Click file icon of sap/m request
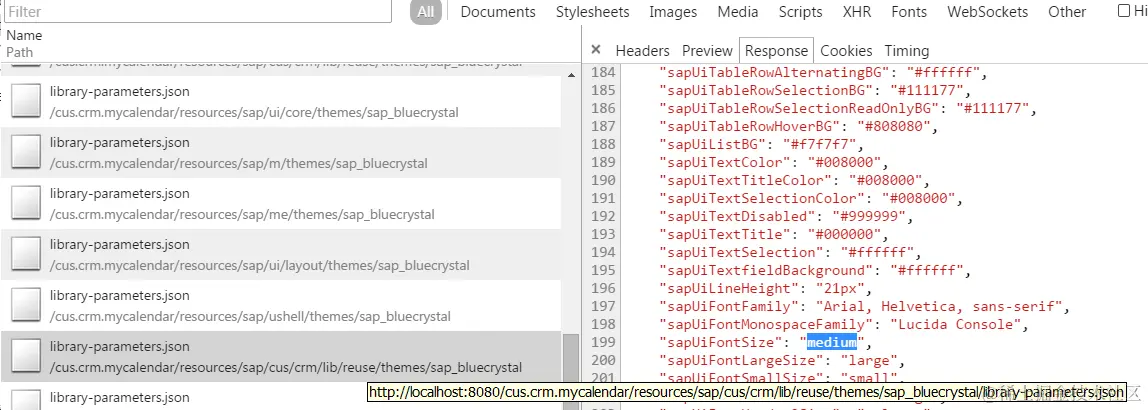 click(x=26, y=152)
